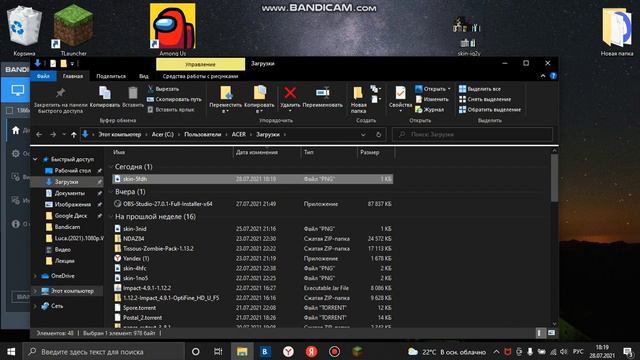
Task: Click the Up one level arrow
Action: click(73, 134)
